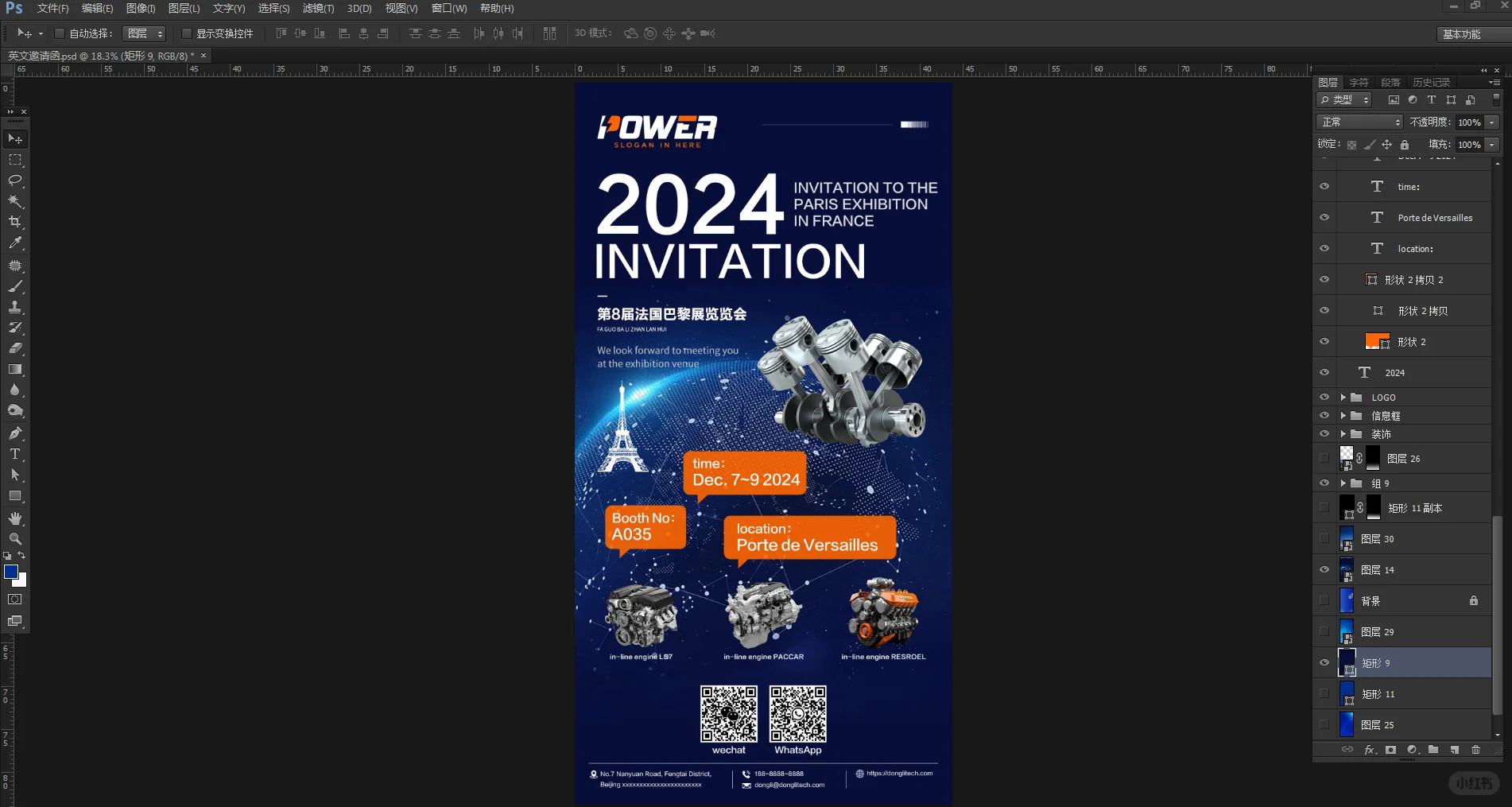This screenshot has height=807, width=1512.
Task: Select the Horizontal Type tool
Action: pyautogui.click(x=15, y=454)
